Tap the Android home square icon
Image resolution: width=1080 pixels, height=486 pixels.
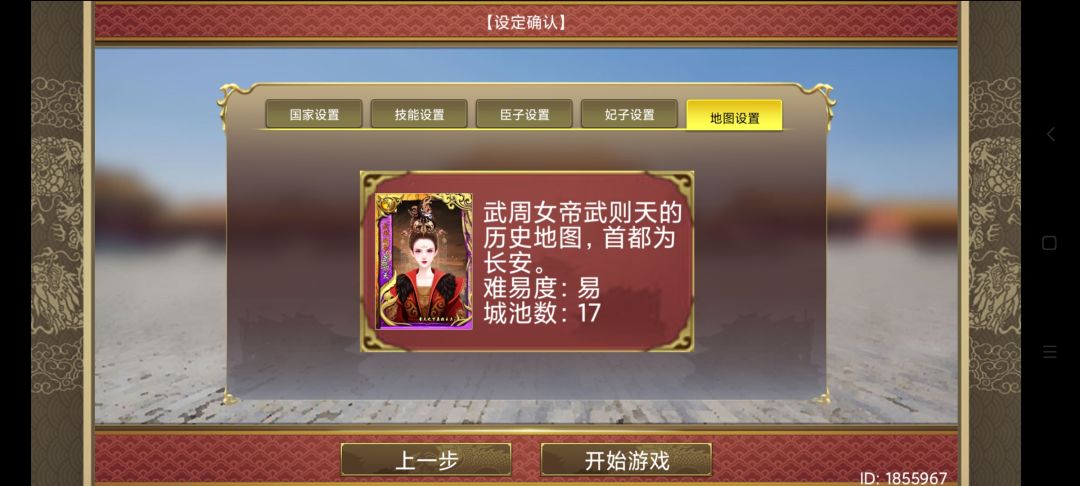click(1050, 243)
